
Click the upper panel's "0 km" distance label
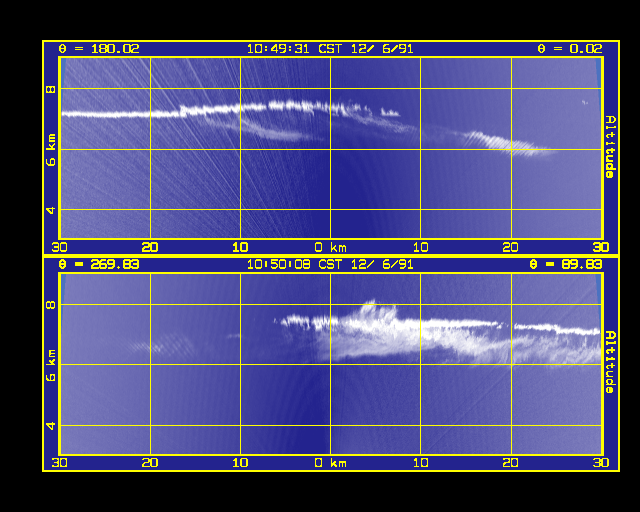(331, 247)
